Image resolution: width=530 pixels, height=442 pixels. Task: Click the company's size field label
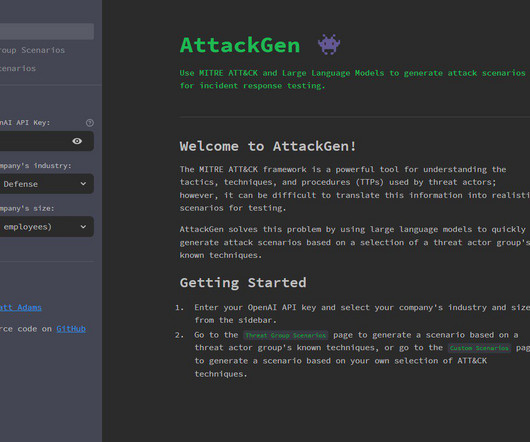coord(27,208)
